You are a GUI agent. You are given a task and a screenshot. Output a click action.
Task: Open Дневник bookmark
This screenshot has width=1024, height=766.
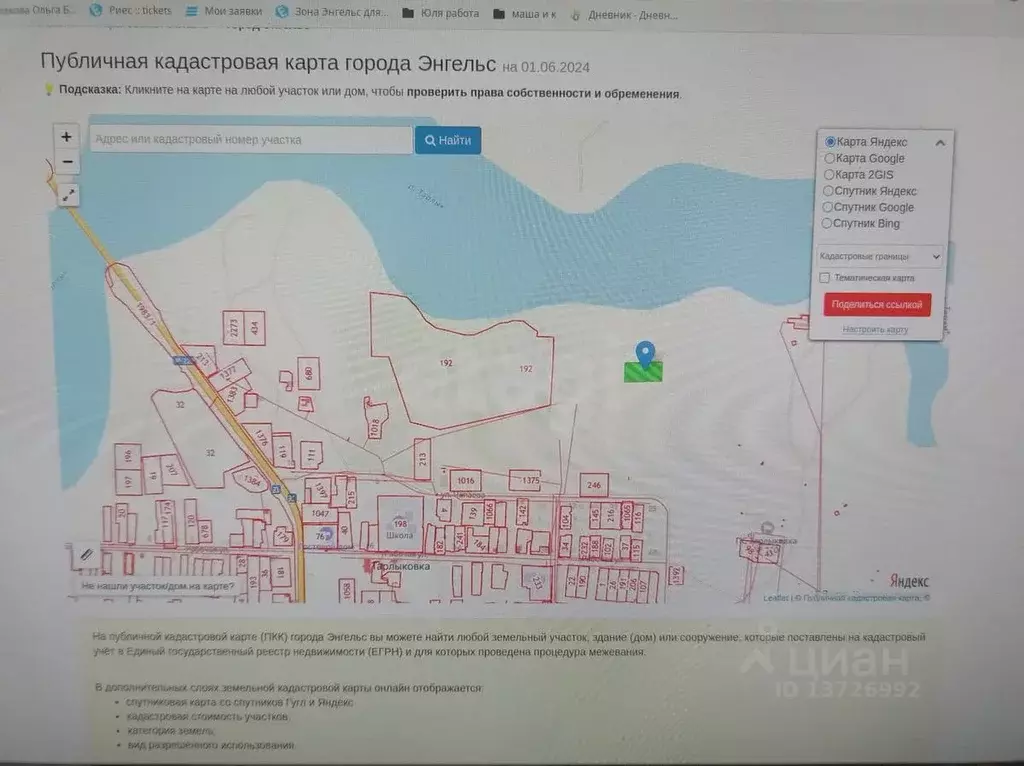pos(624,15)
